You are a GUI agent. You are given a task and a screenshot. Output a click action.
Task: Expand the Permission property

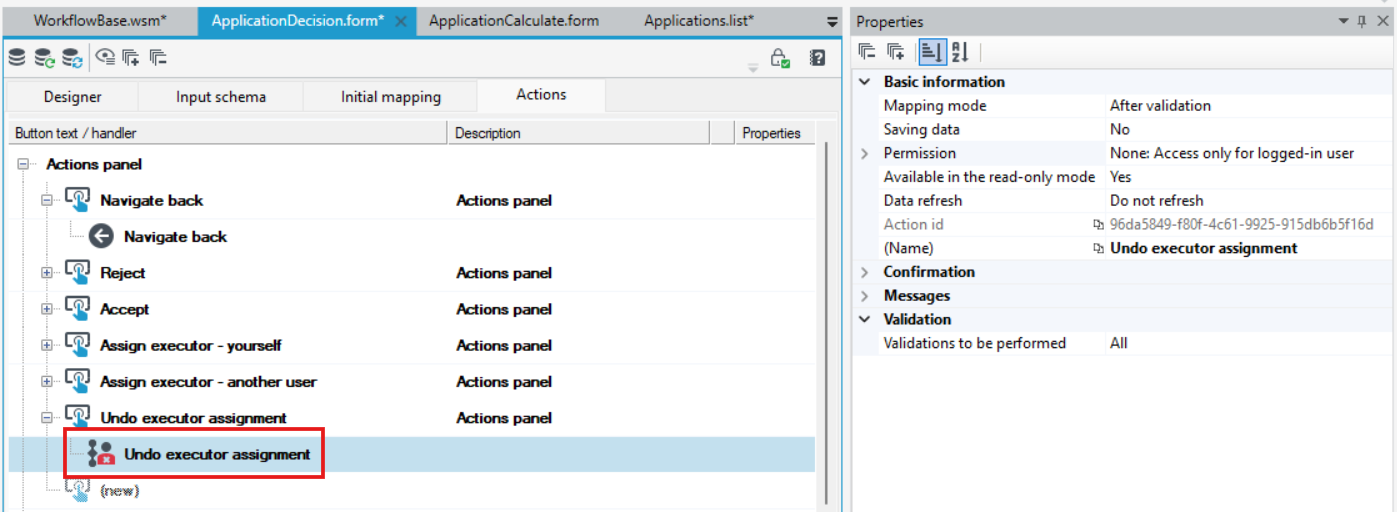(x=865, y=153)
